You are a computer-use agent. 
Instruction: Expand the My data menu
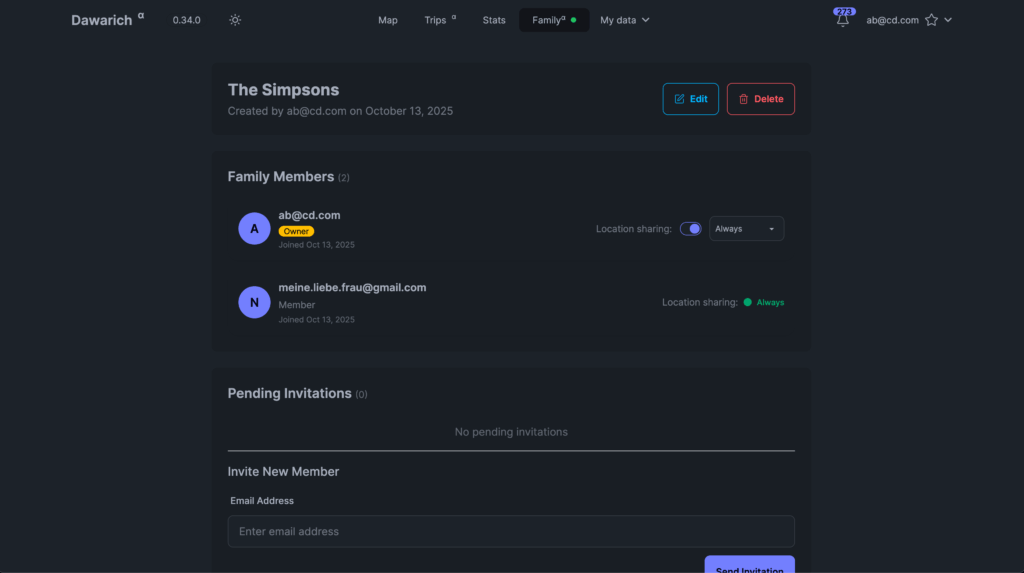click(625, 20)
